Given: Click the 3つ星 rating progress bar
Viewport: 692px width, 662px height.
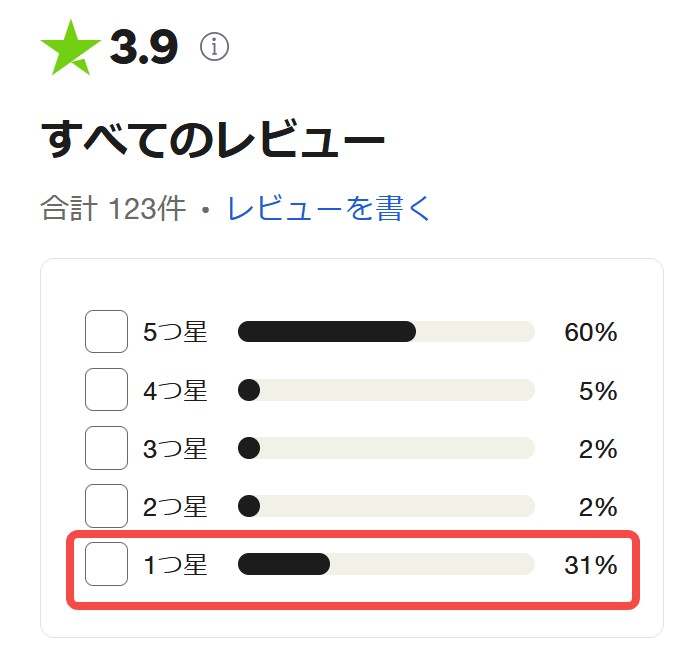Looking at the screenshot, I should (386, 448).
